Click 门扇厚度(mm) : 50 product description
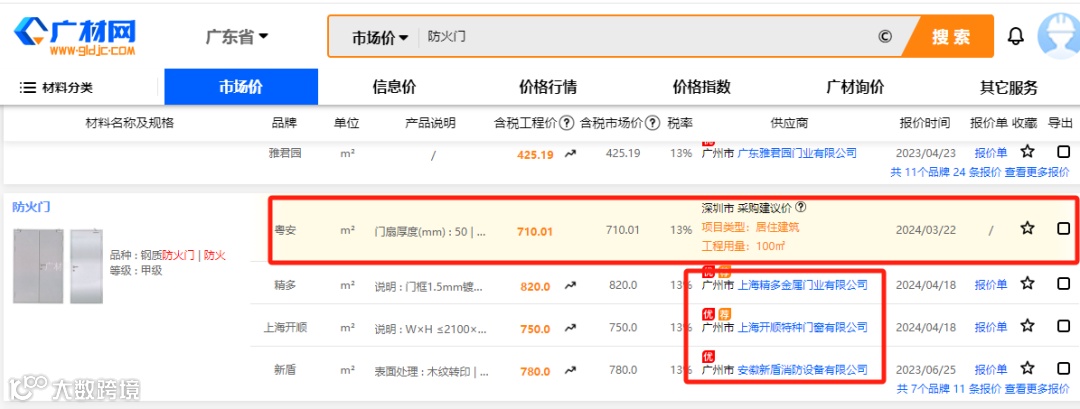Viewport: 1080px width, 409px height. [430, 231]
